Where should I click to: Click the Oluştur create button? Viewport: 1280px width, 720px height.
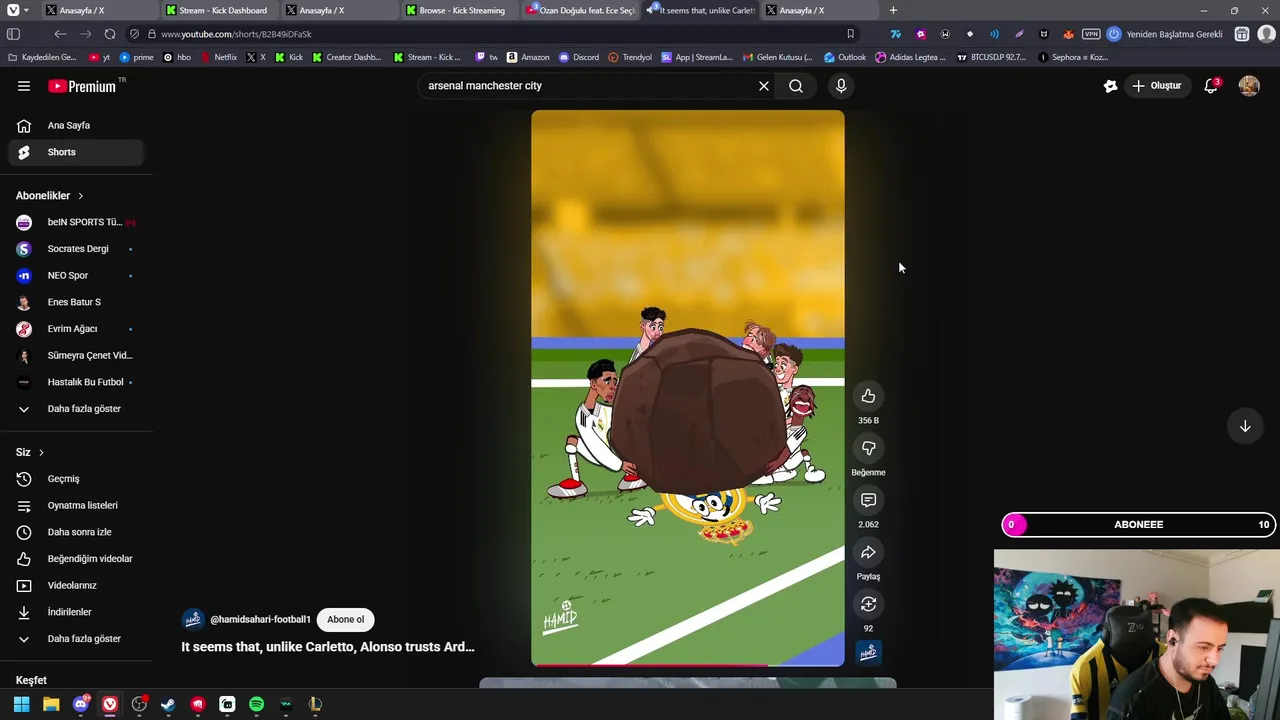point(1157,86)
